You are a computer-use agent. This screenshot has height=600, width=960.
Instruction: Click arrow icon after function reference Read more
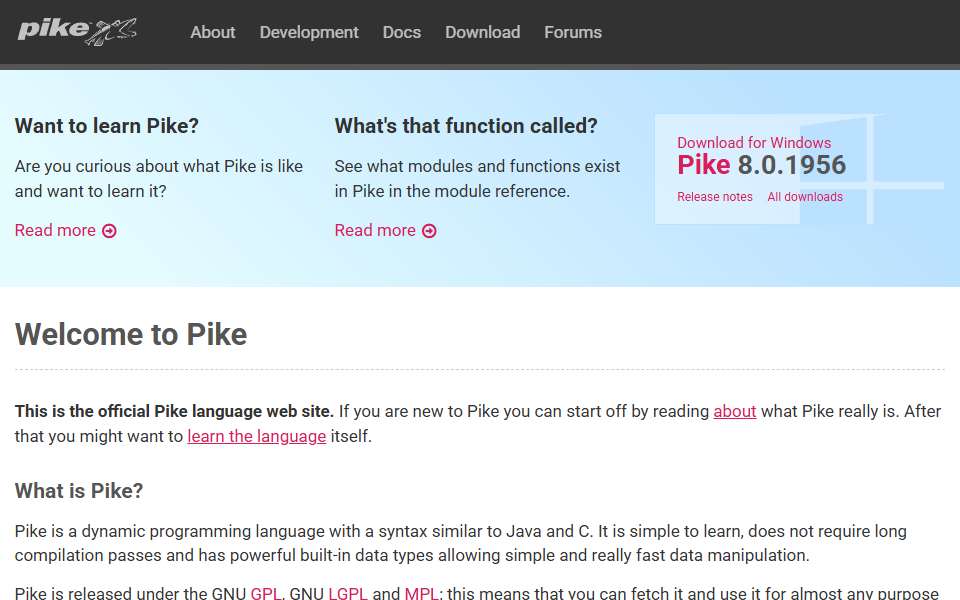point(429,231)
